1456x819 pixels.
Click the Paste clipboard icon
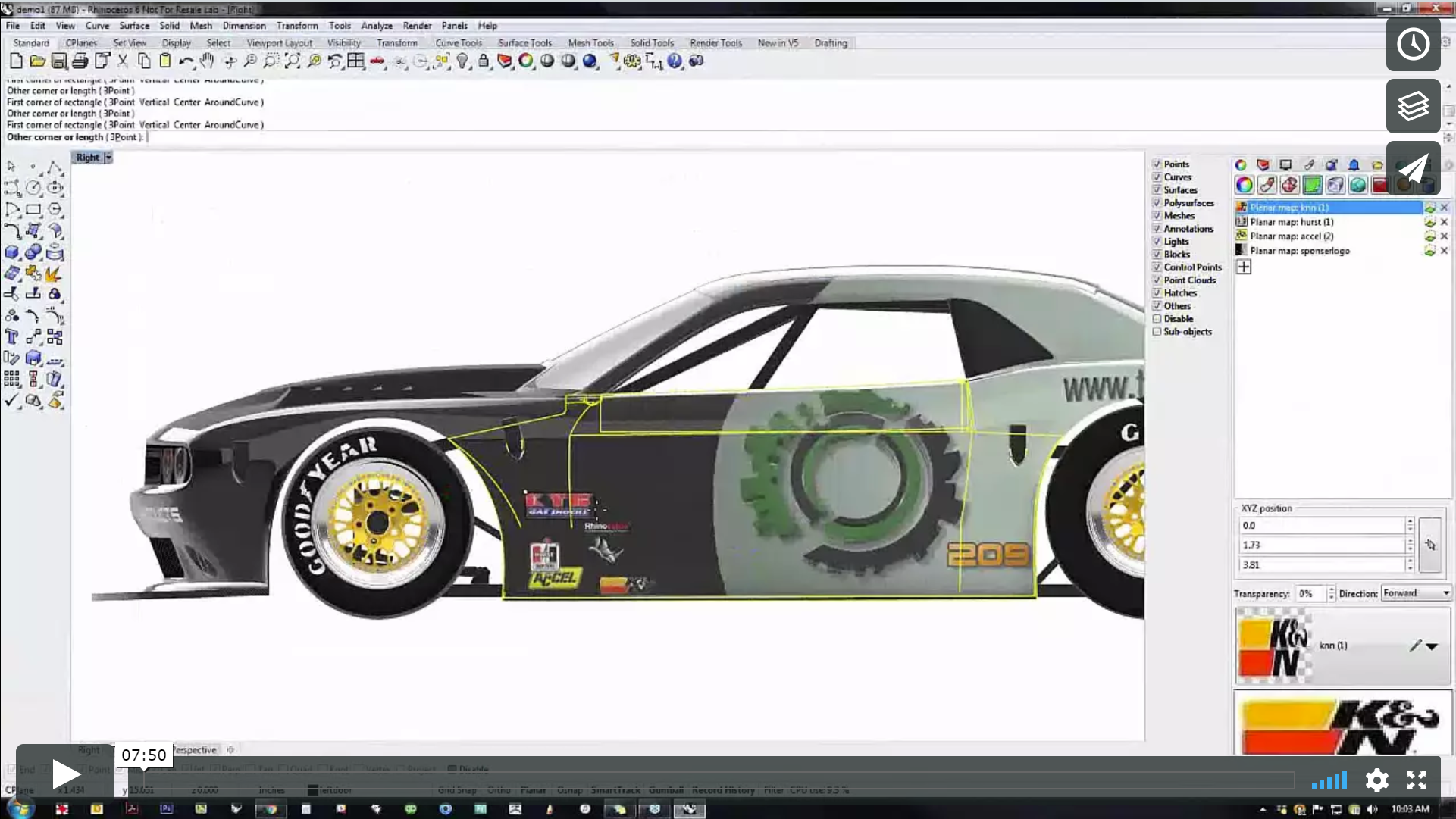point(165,61)
